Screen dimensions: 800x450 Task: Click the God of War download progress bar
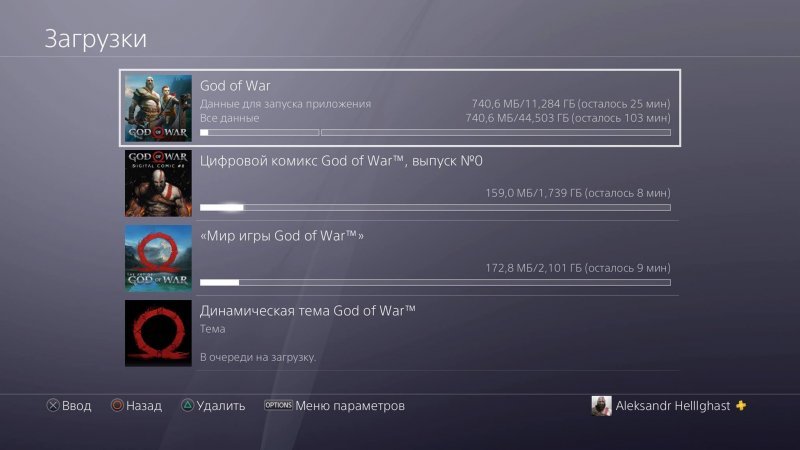[x=435, y=133]
